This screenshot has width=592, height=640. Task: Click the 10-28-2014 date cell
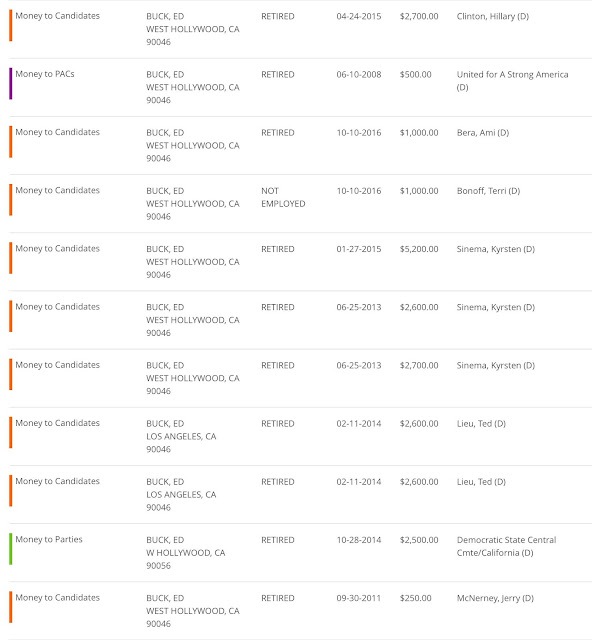pyautogui.click(x=359, y=540)
